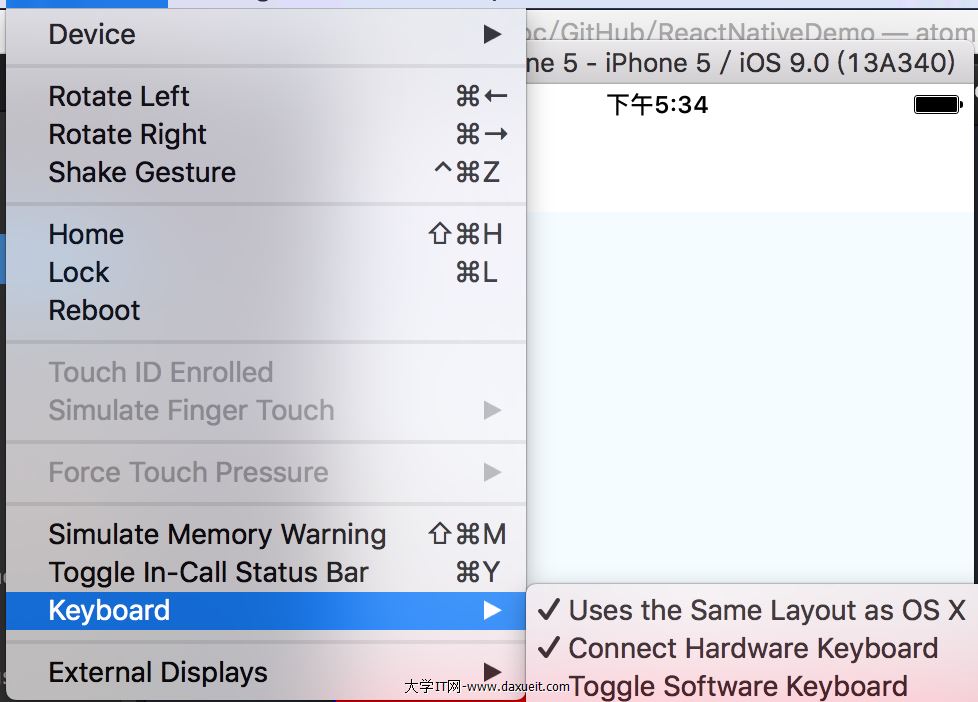Screen dimensions: 978x702
Task: Trigger the Shake Gesture command
Action: pyautogui.click(x=142, y=172)
